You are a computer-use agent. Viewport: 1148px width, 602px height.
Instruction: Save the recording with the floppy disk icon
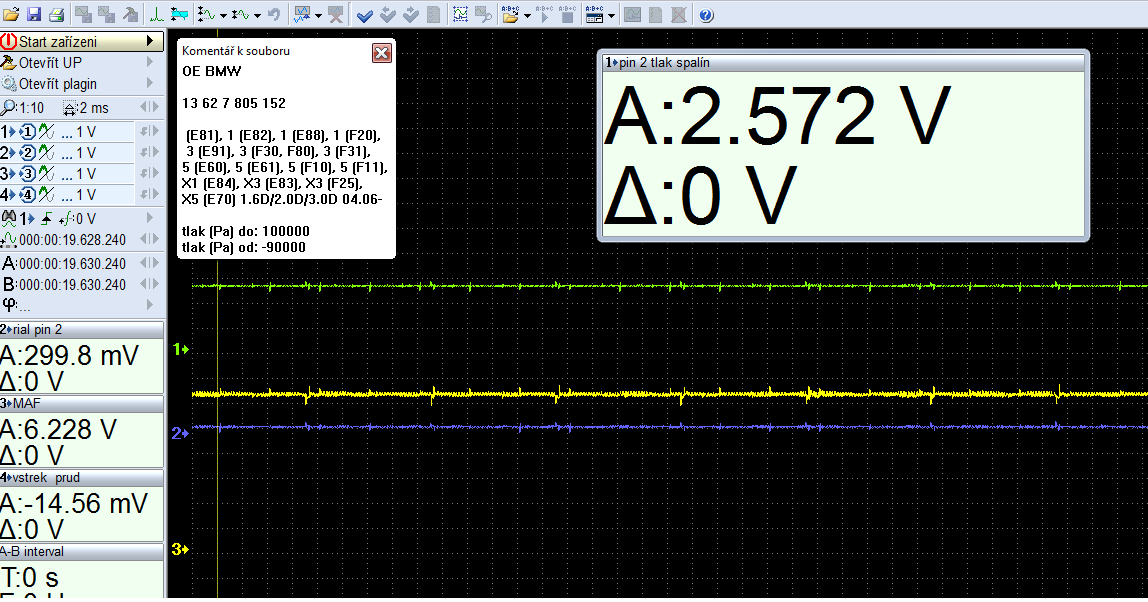(x=34, y=14)
